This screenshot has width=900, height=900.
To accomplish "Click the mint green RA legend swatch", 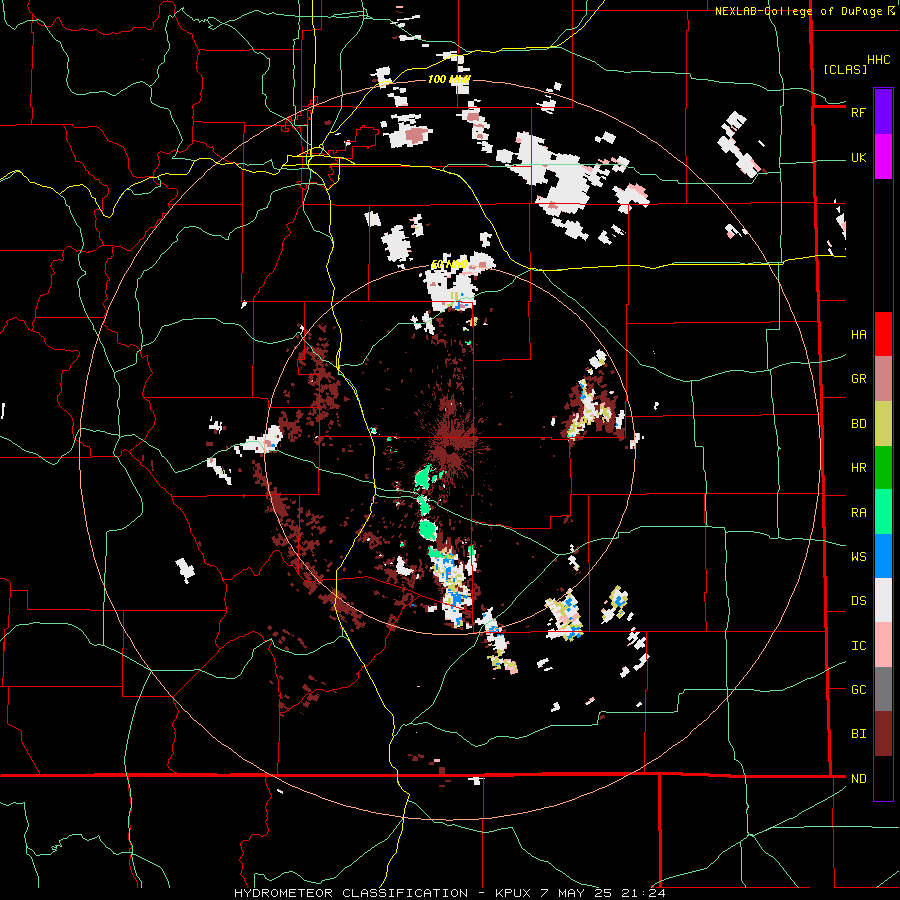I will (883, 512).
